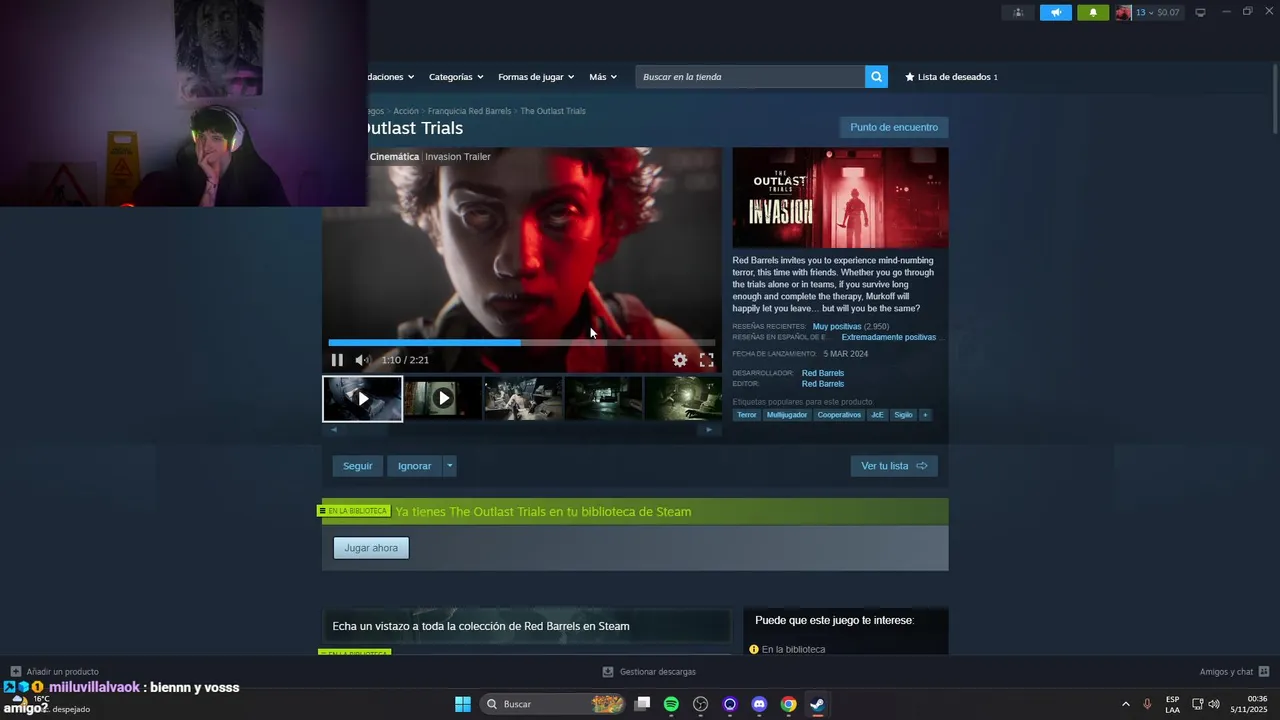The height and width of the screenshot is (720, 1280).
Task: Open notifications bell icon
Action: pos(1093,13)
